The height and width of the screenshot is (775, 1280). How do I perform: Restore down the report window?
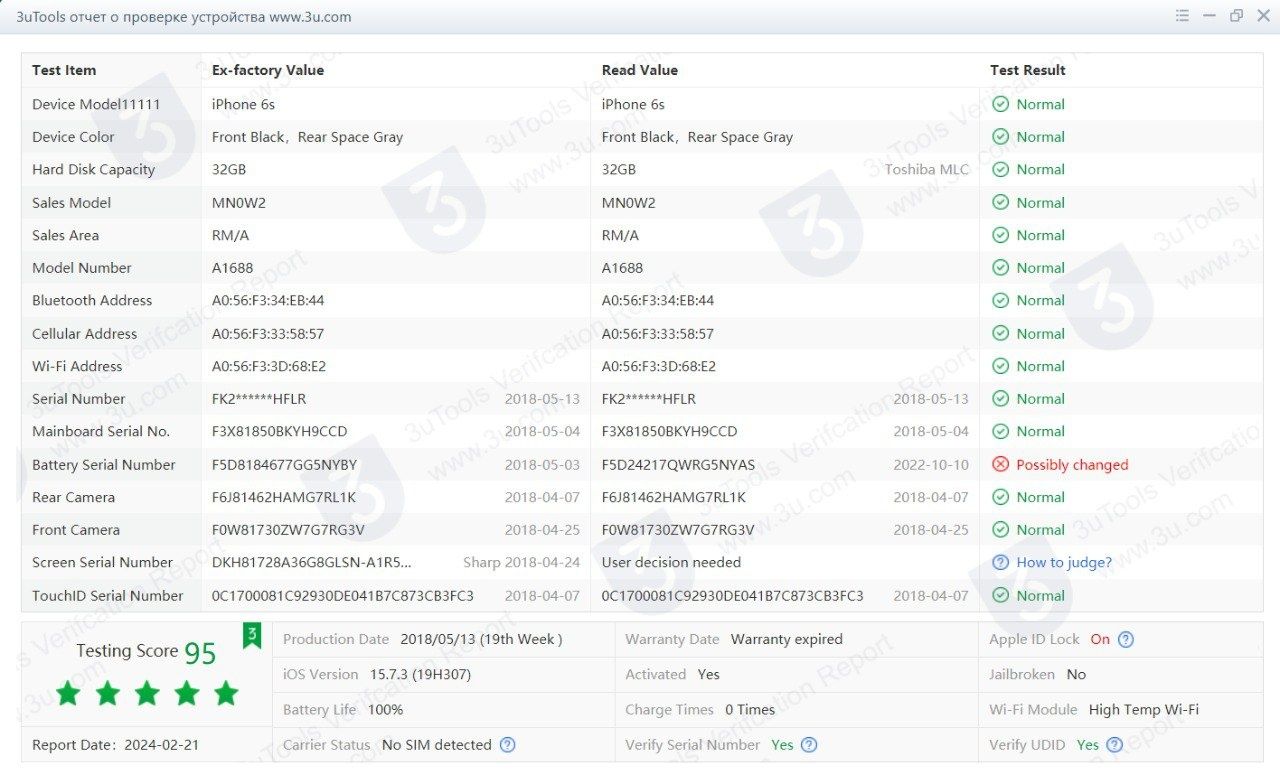[x=1236, y=16]
